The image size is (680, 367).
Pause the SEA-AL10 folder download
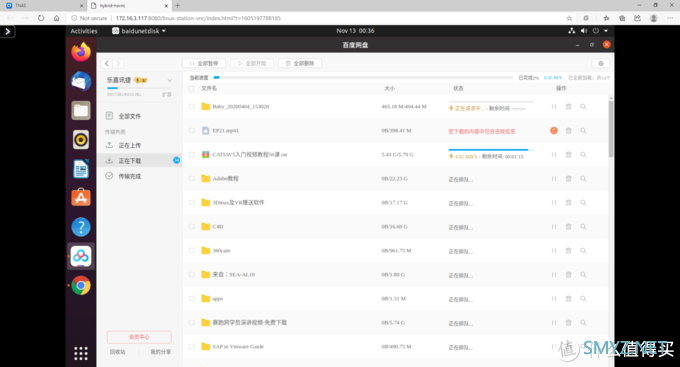tap(554, 275)
